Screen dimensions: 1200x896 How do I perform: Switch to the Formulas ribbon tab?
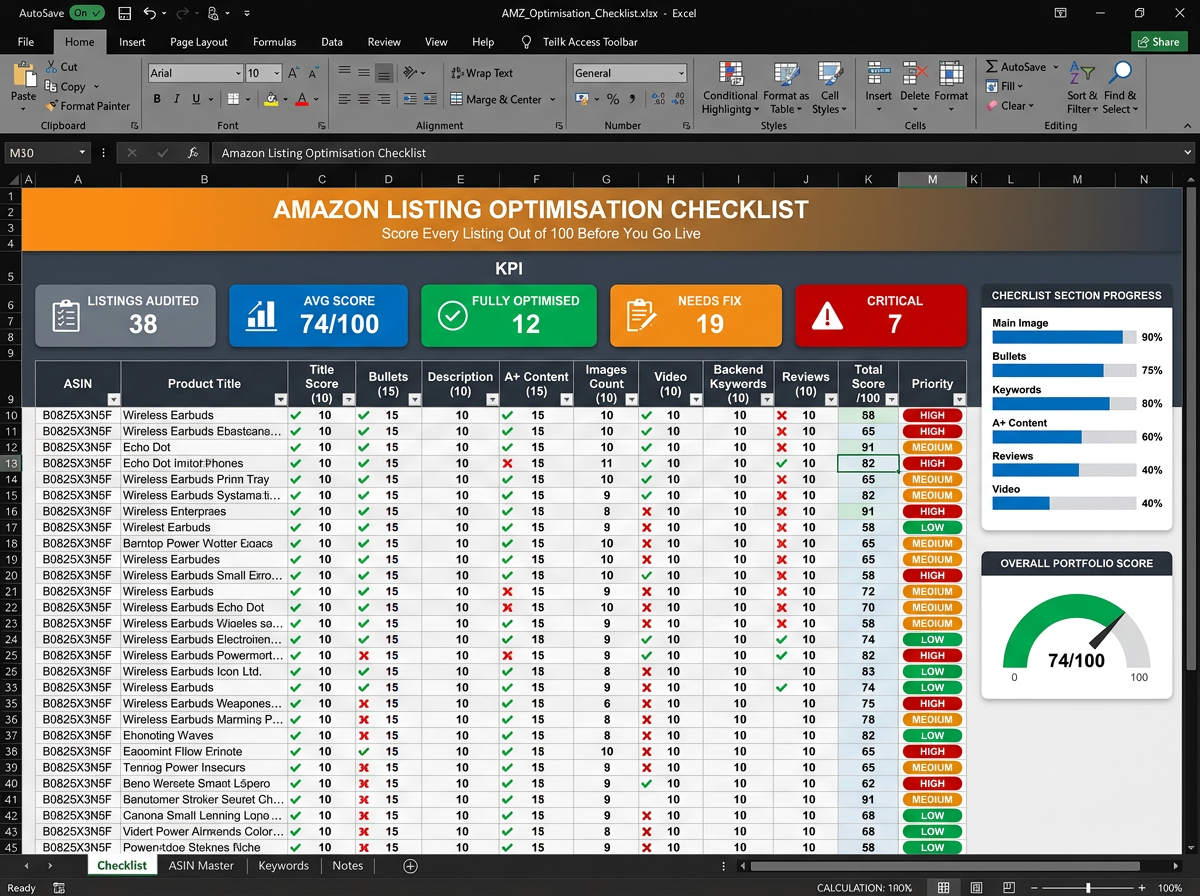[x=274, y=42]
